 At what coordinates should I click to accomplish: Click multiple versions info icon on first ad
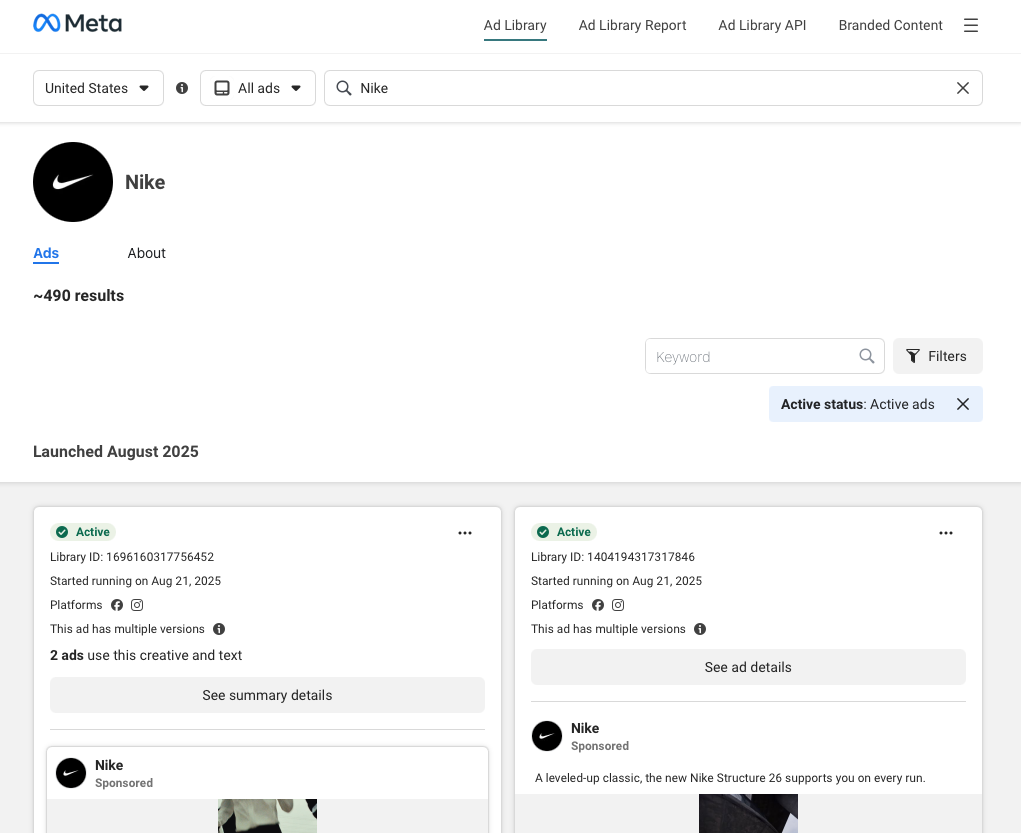(219, 629)
